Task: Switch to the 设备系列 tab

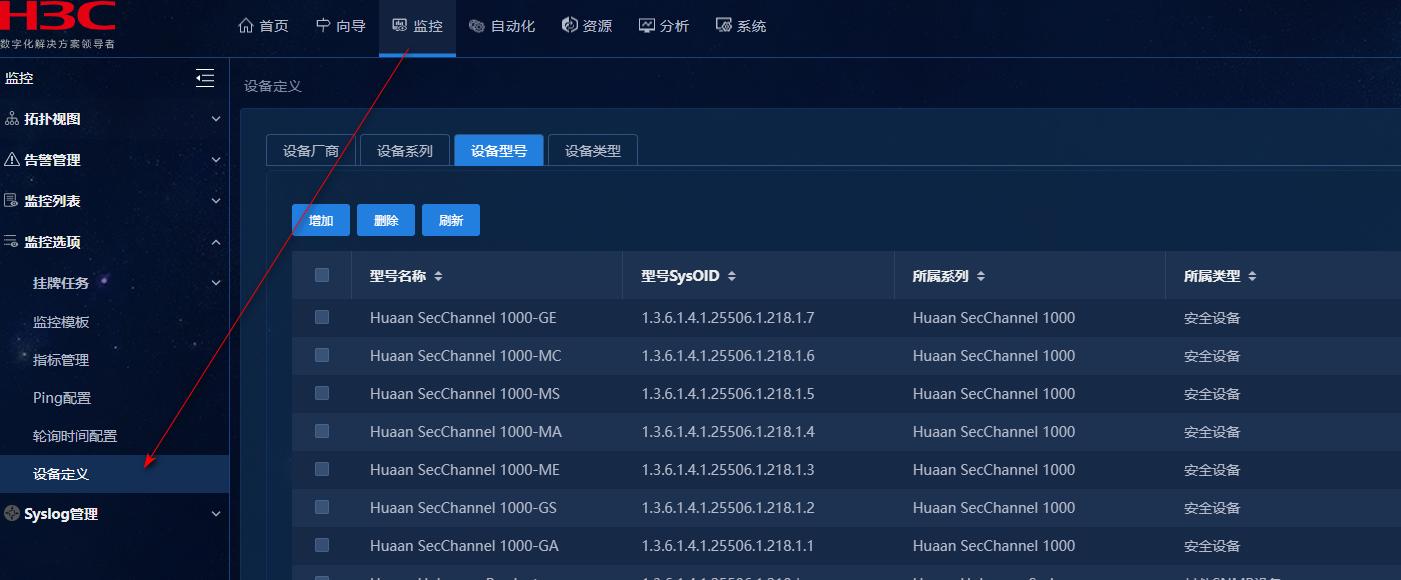Action: 405,151
